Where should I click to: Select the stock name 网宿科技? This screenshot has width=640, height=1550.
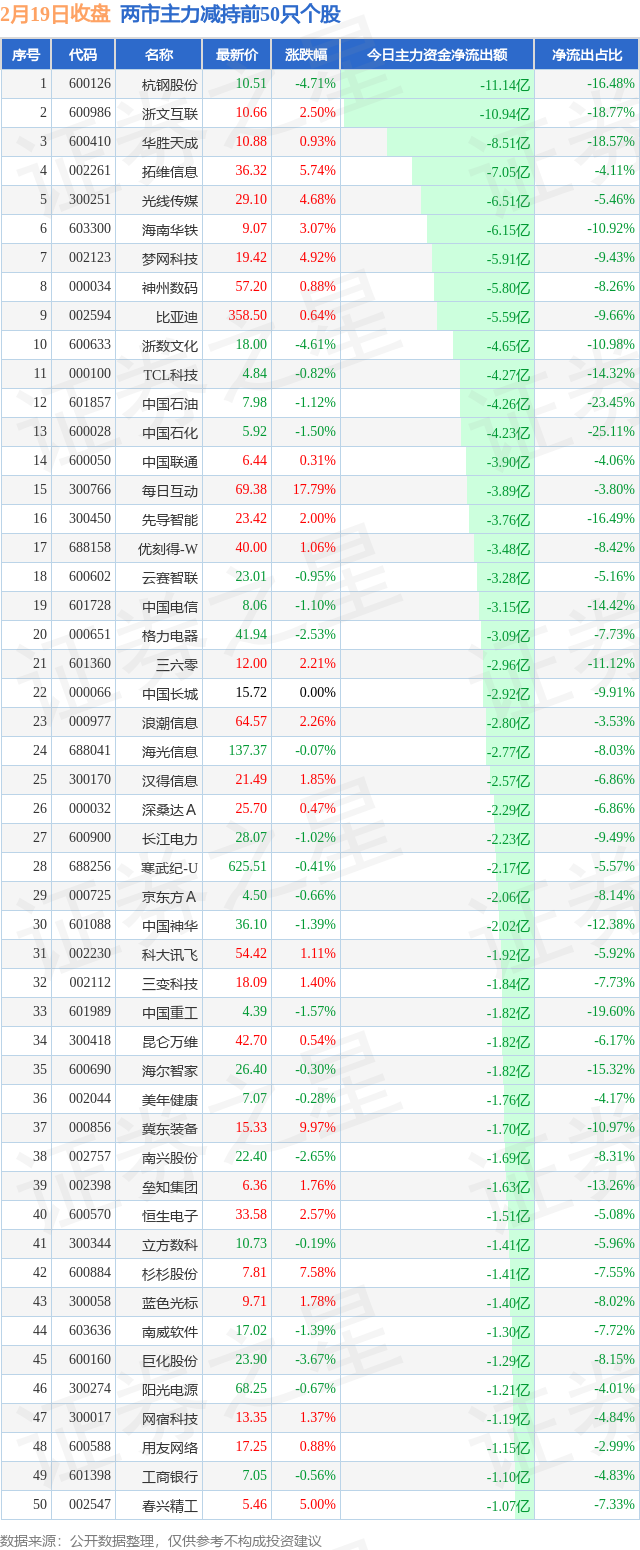click(x=170, y=1419)
